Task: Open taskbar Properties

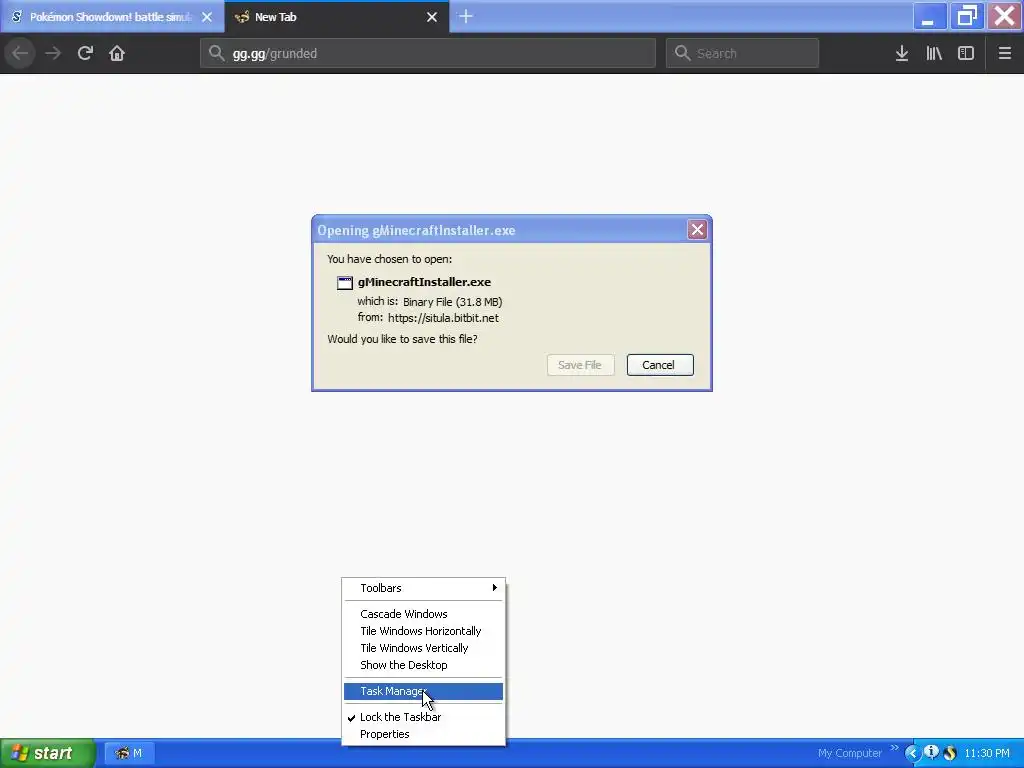Action: (423, 734)
